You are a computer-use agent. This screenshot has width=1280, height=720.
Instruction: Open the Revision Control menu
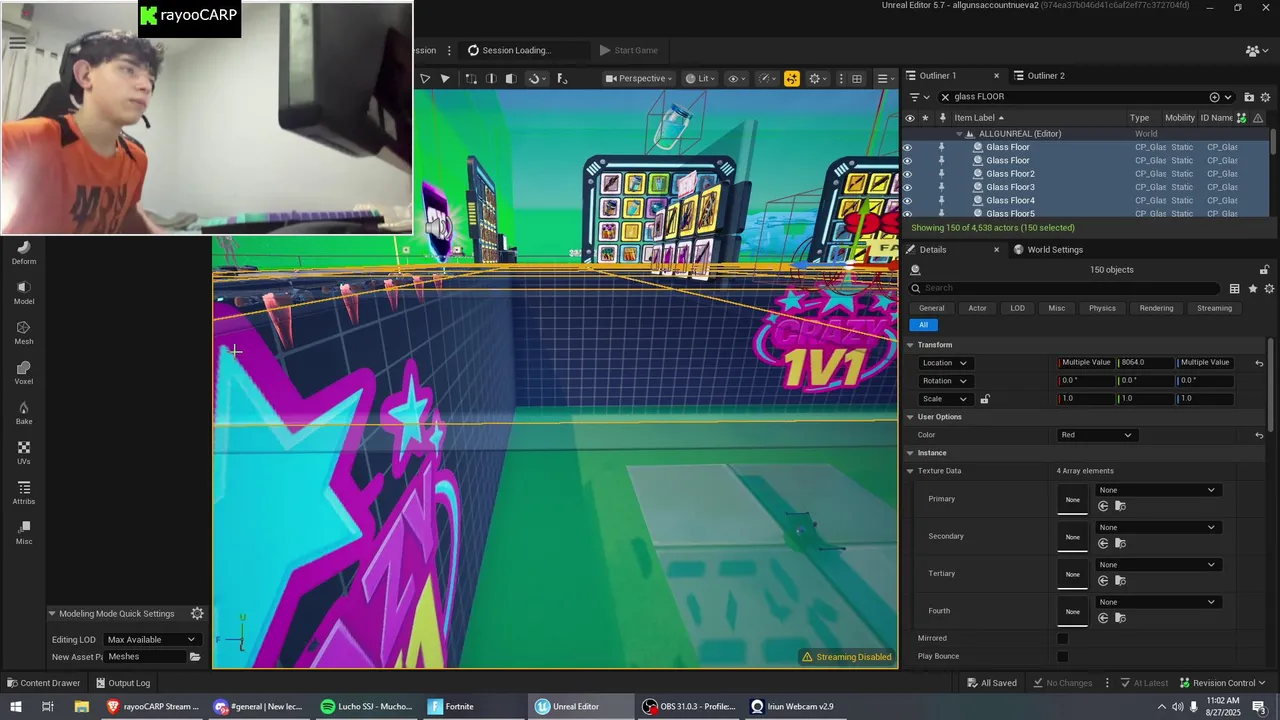point(1222,683)
